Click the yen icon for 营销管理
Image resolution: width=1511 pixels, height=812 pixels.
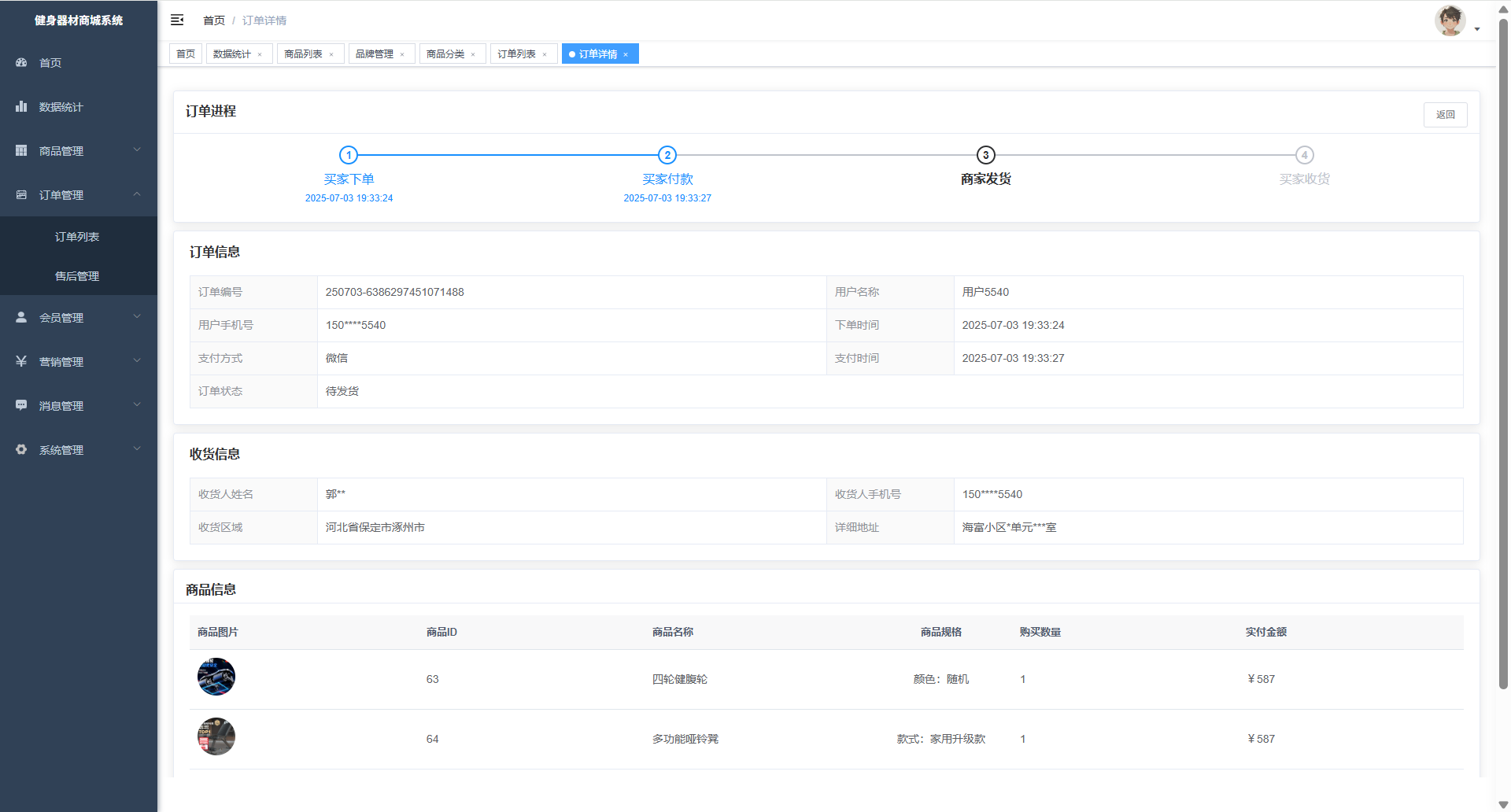point(21,362)
